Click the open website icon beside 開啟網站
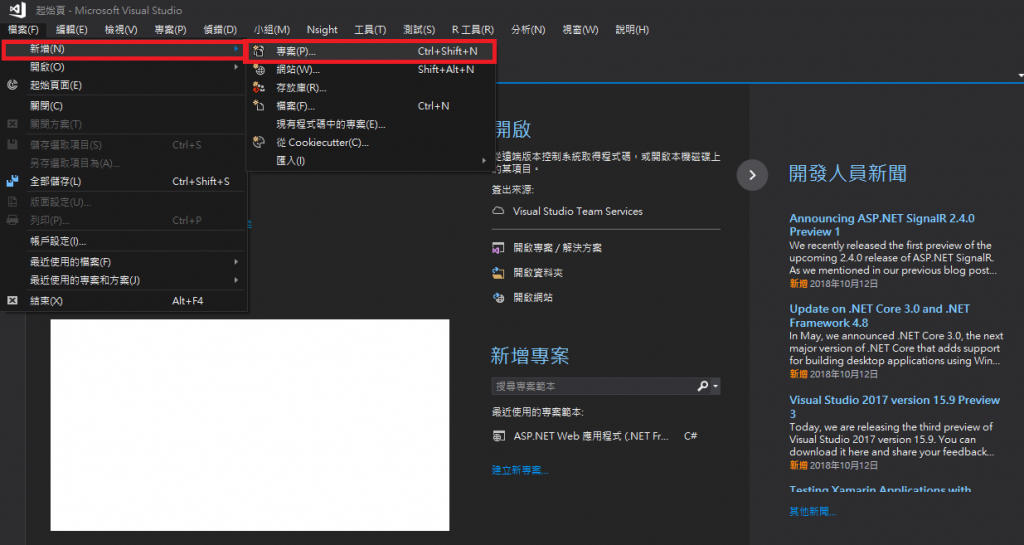The width and height of the screenshot is (1024, 545). [498, 298]
